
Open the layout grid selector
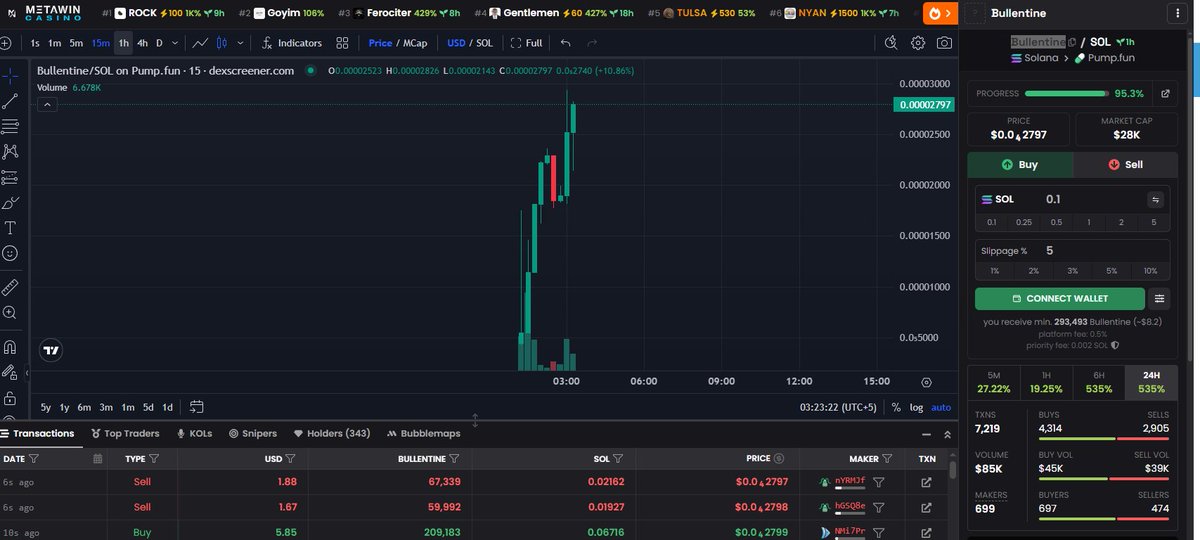pos(343,43)
